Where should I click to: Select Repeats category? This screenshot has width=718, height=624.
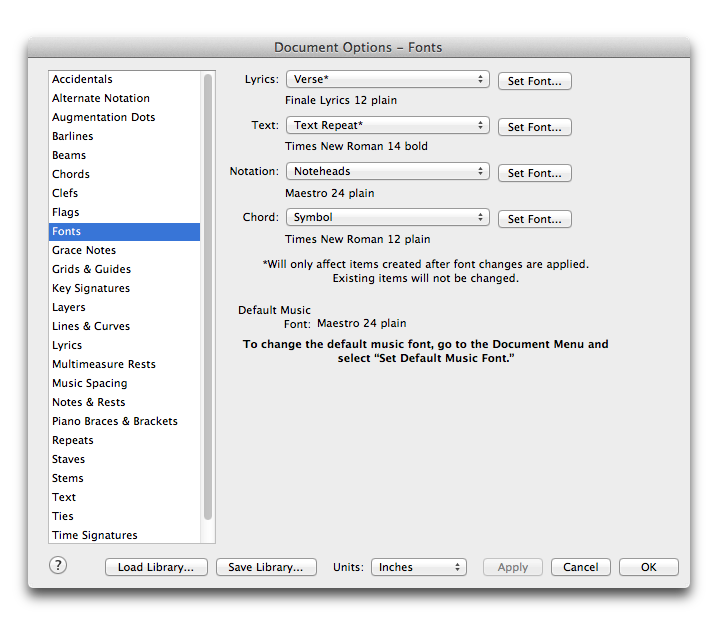pyautogui.click(x=124, y=440)
